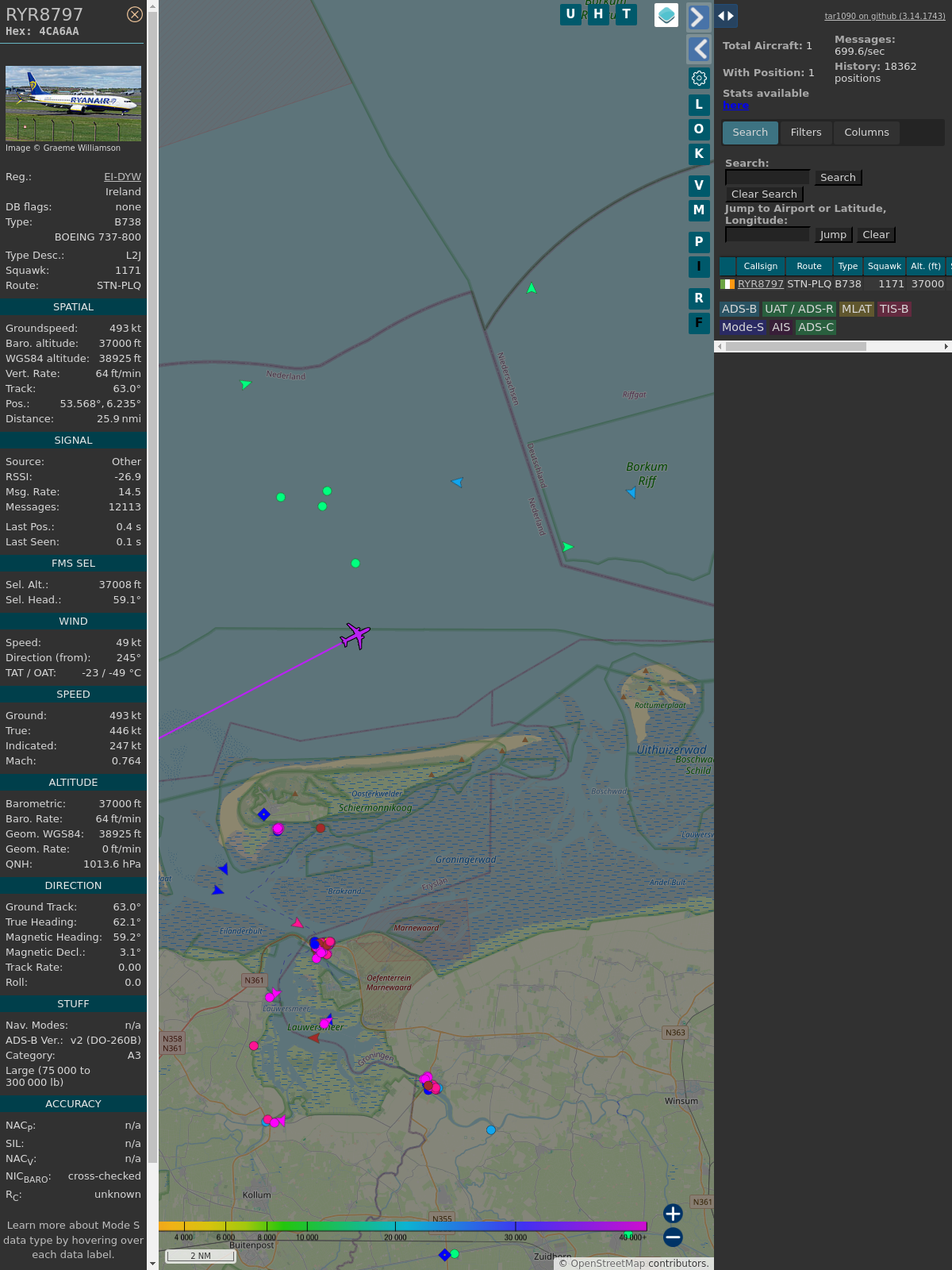This screenshot has height=1270, width=952.
Task: Zoom in the map with plus button
Action: point(673,1214)
